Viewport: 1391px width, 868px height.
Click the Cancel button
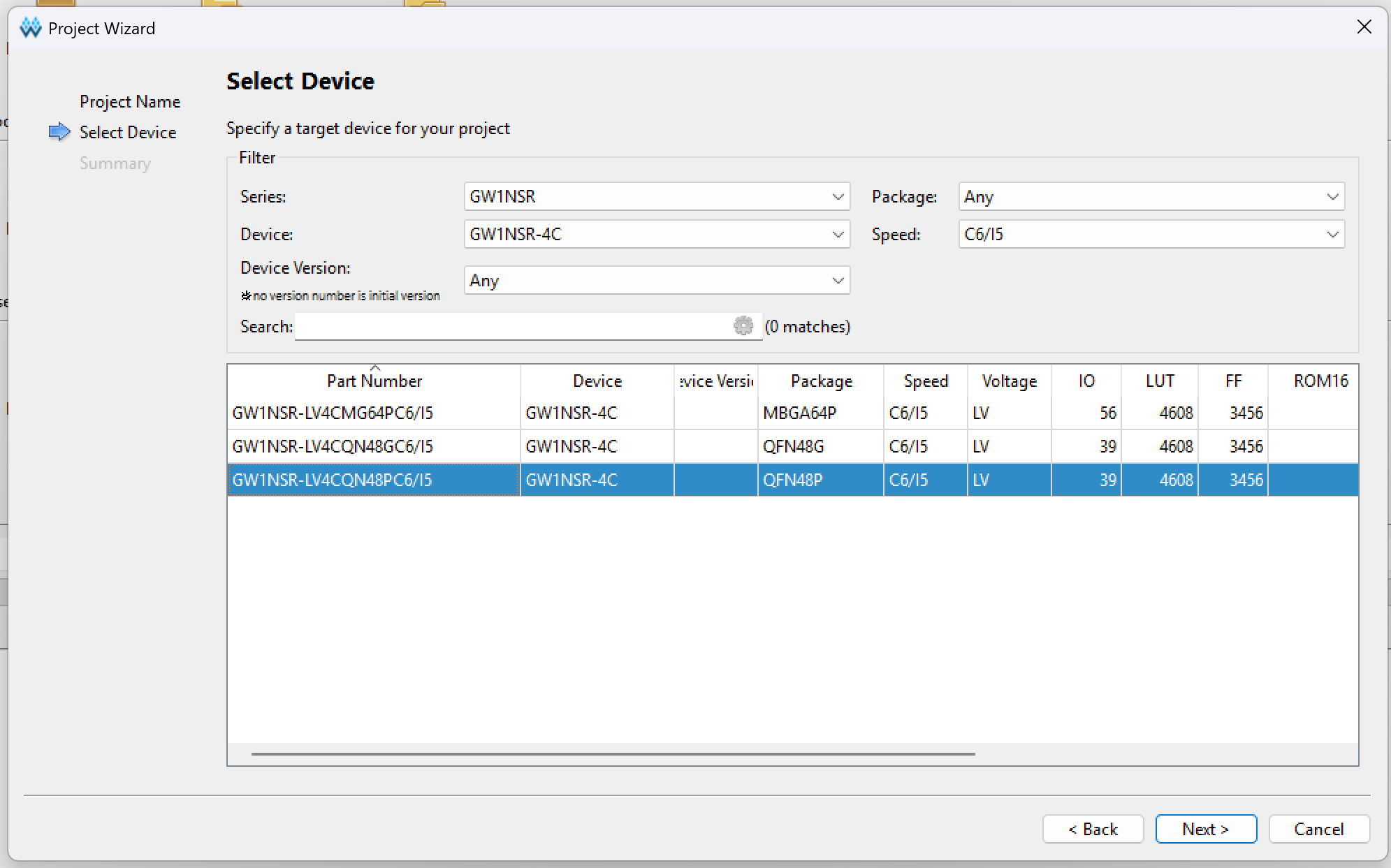tap(1319, 829)
